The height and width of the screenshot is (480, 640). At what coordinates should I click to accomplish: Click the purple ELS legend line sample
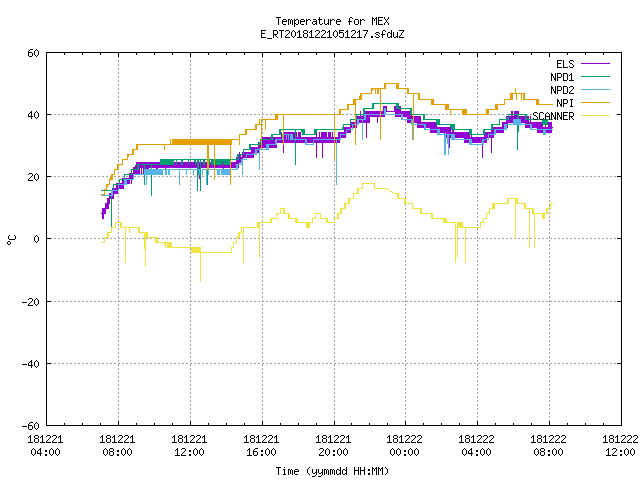pos(595,64)
